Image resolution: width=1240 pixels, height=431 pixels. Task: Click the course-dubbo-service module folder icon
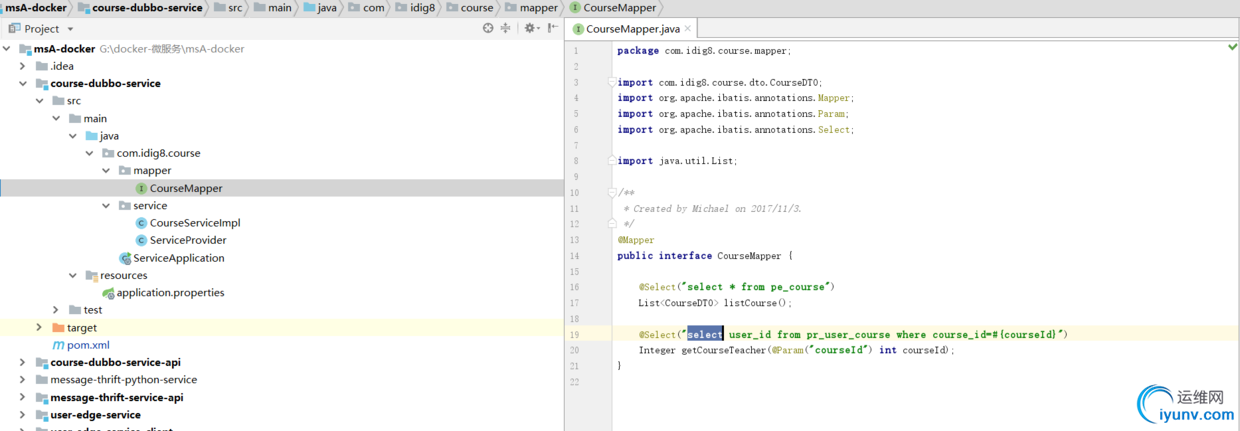click(42, 84)
